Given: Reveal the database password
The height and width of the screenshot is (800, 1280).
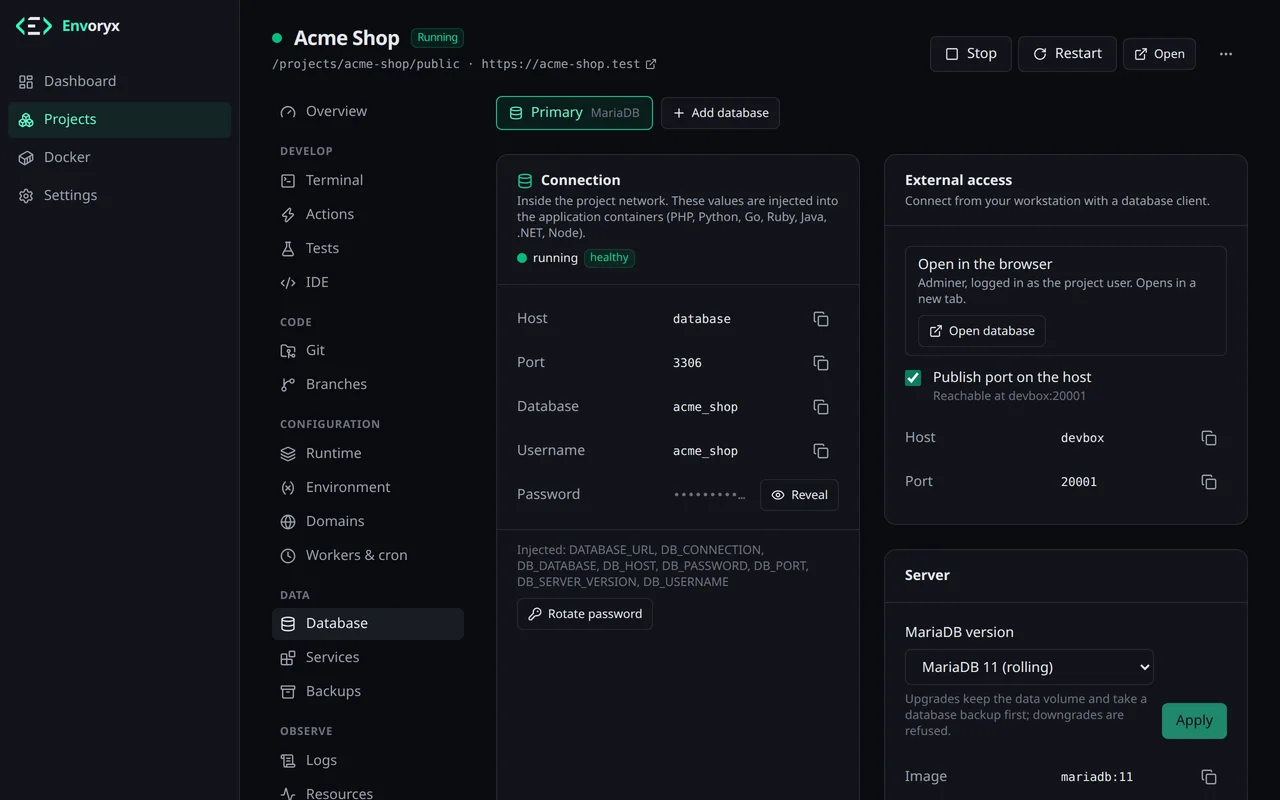Looking at the screenshot, I should point(799,495).
